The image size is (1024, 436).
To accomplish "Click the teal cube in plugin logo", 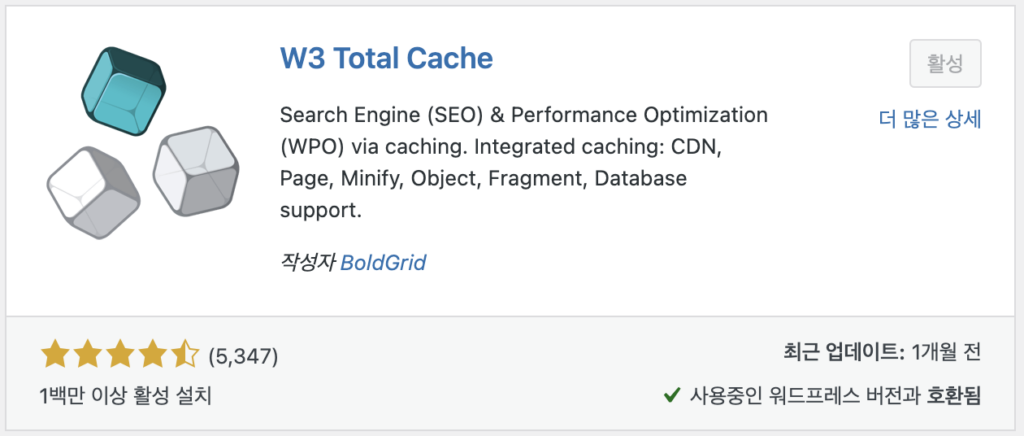I will point(124,91).
